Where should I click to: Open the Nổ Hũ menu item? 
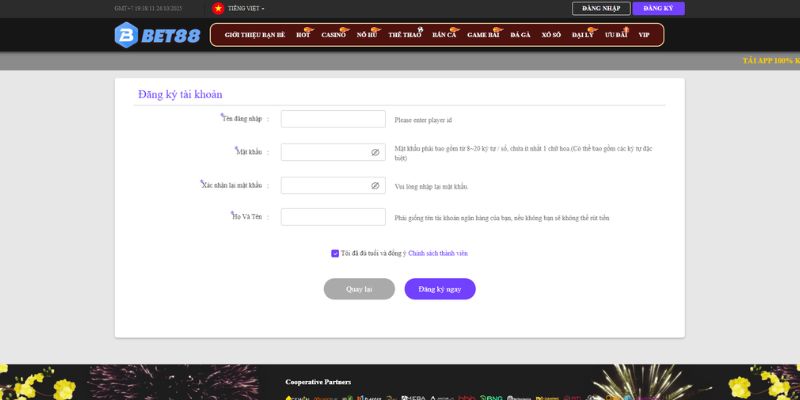366,35
